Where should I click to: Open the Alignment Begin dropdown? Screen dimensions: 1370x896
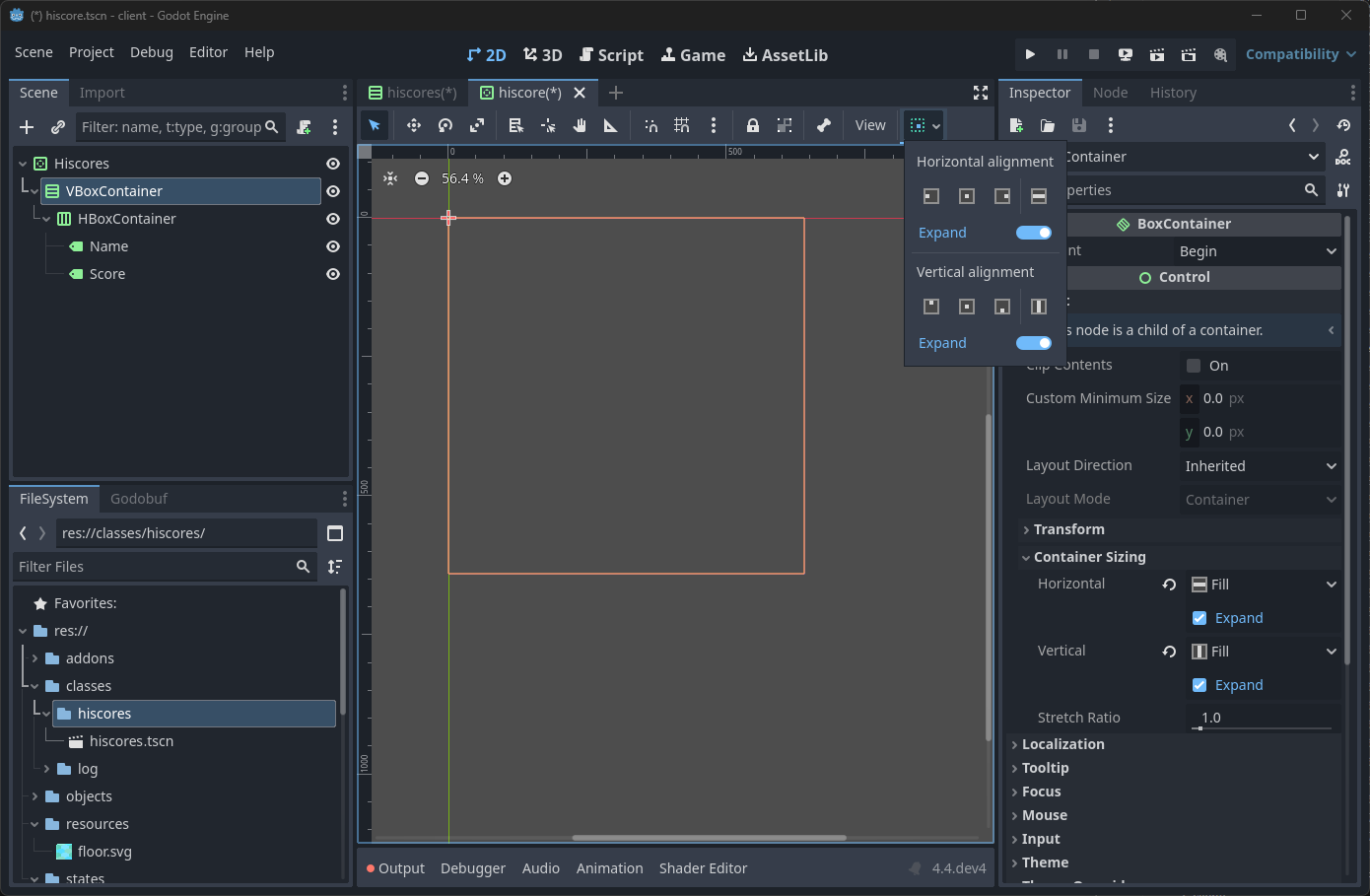point(1259,251)
